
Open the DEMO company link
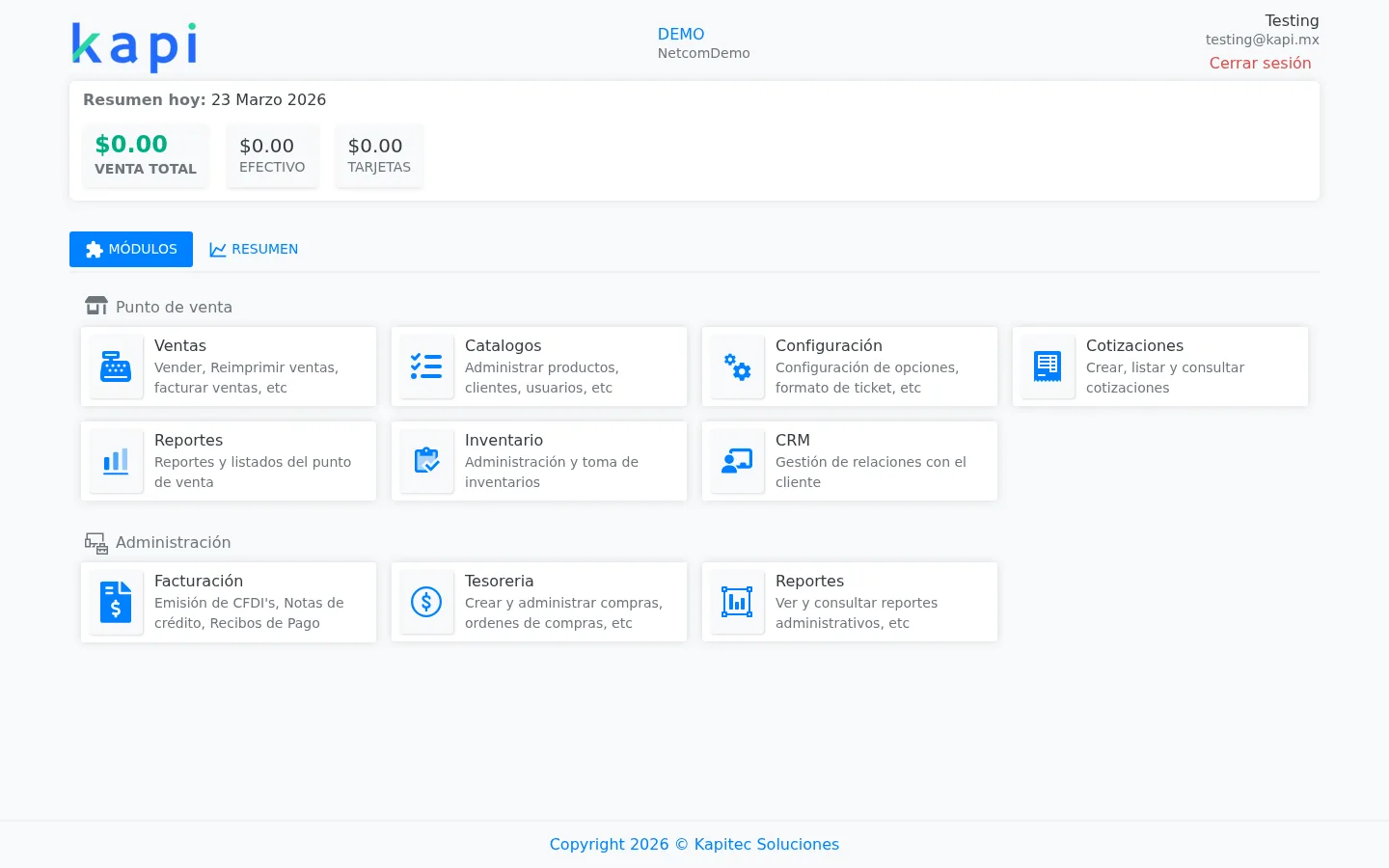tap(681, 34)
